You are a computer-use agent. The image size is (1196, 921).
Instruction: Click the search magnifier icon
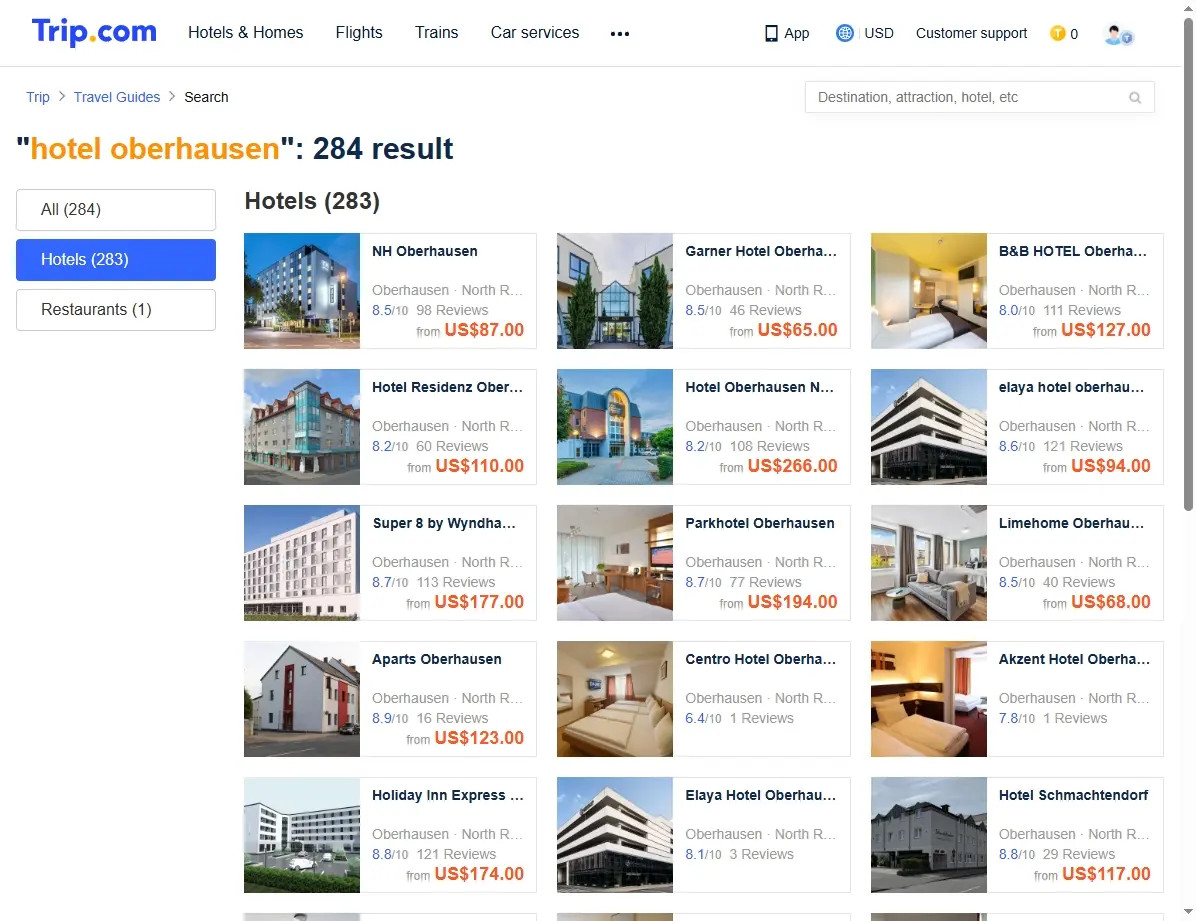click(1135, 98)
